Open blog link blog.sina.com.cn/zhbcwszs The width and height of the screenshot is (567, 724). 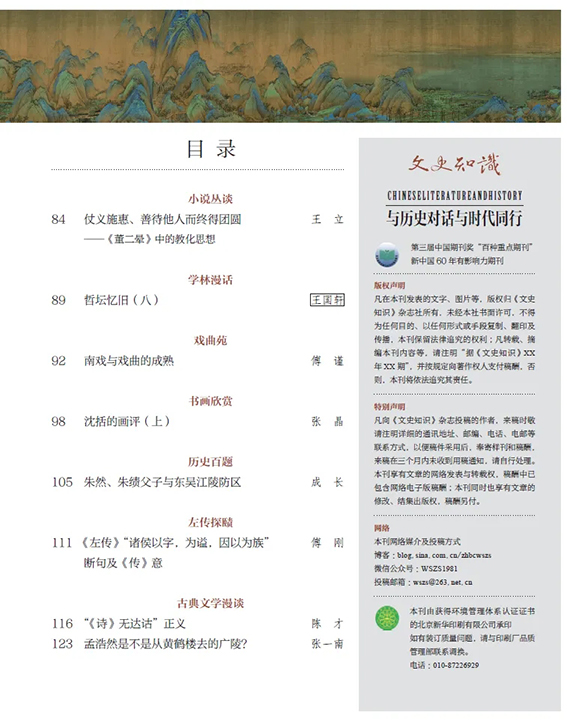444,555
